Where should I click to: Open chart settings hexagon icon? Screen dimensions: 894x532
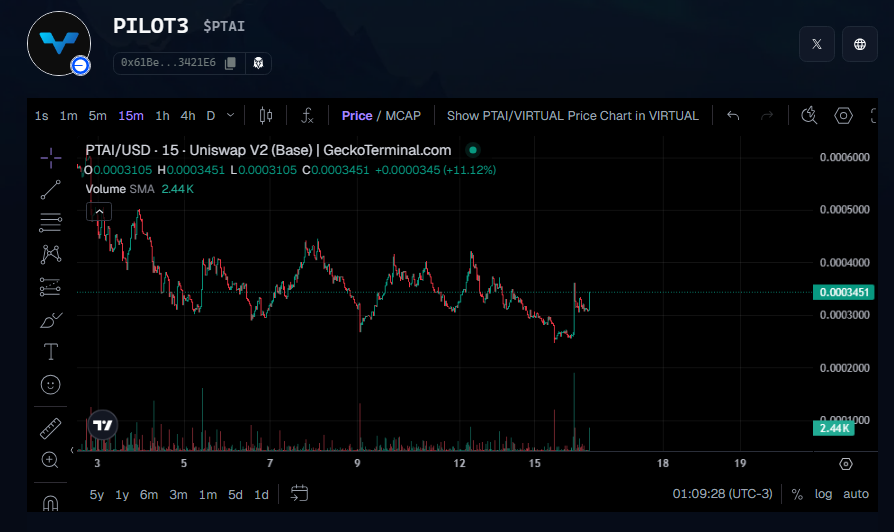pyautogui.click(x=843, y=116)
